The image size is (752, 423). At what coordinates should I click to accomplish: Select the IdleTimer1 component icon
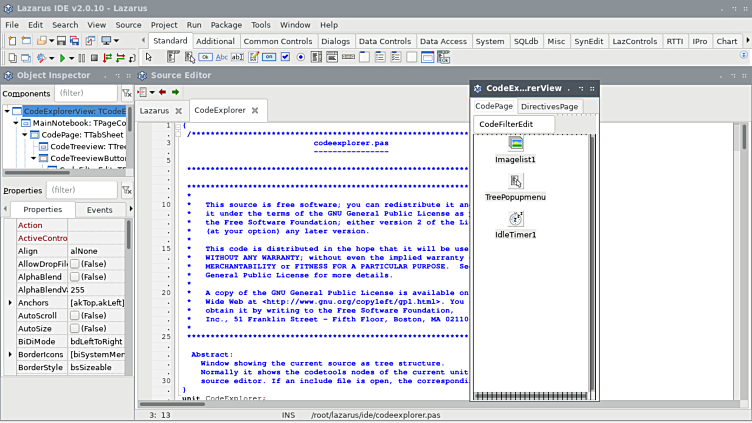516,219
